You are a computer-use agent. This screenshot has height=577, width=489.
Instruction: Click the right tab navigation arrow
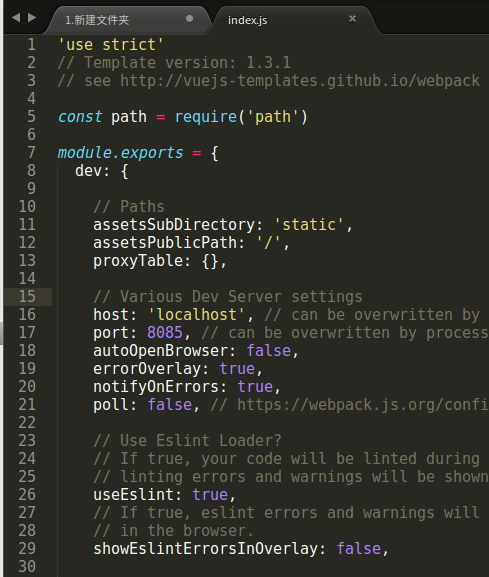pos(32,17)
